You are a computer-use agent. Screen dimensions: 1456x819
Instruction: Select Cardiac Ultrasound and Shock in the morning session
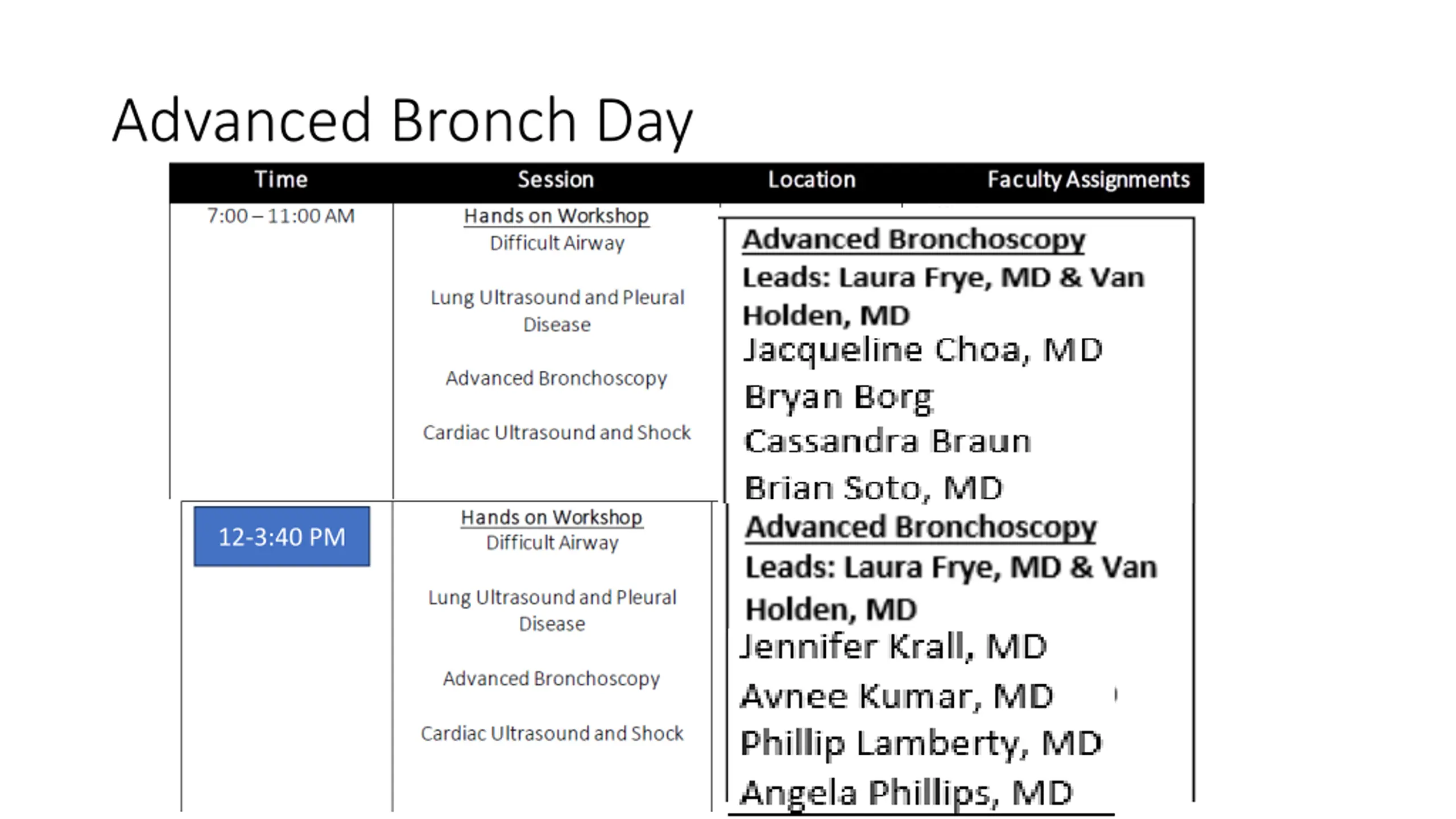pyautogui.click(x=557, y=433)
